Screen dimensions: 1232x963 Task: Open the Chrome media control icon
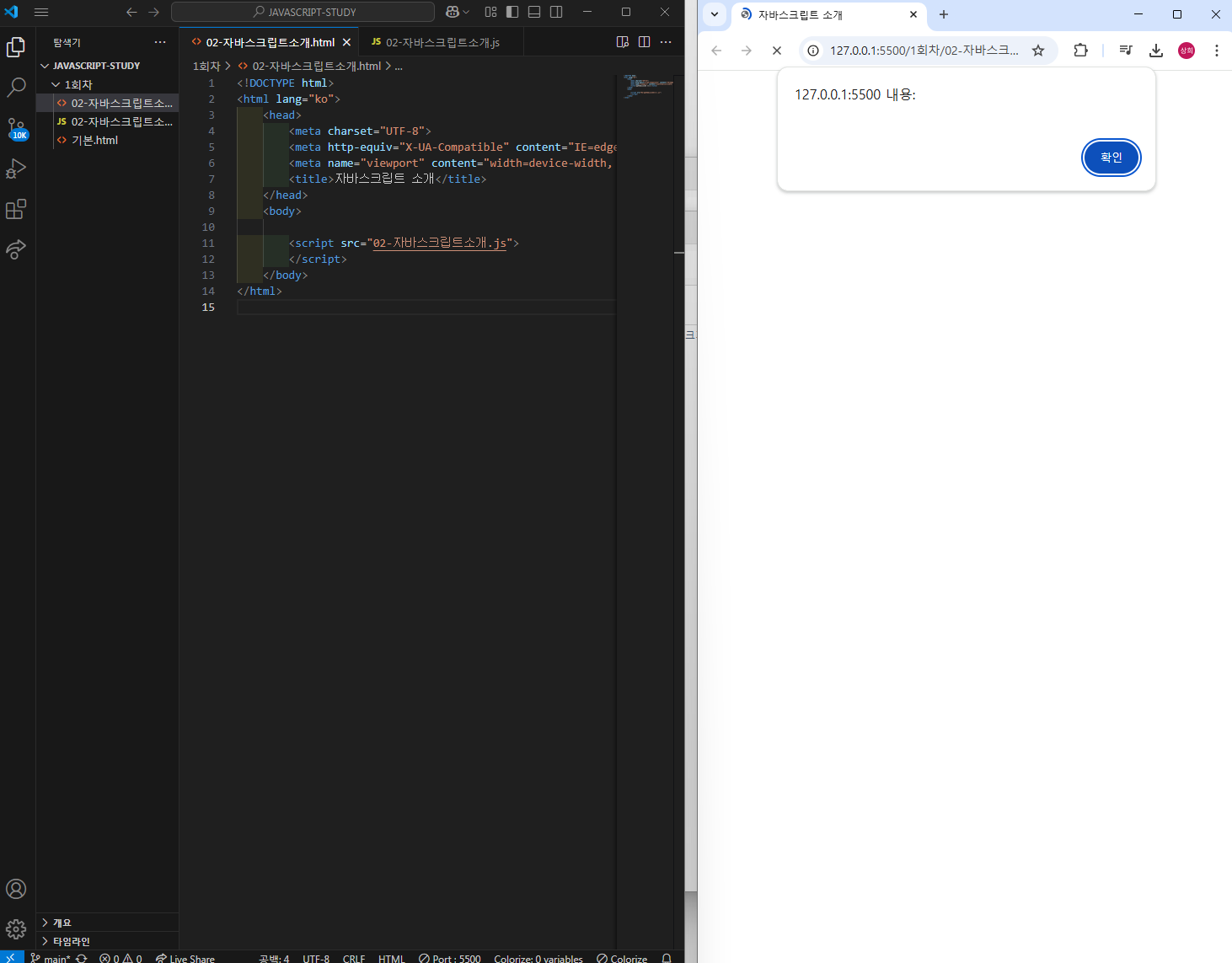1126,51
